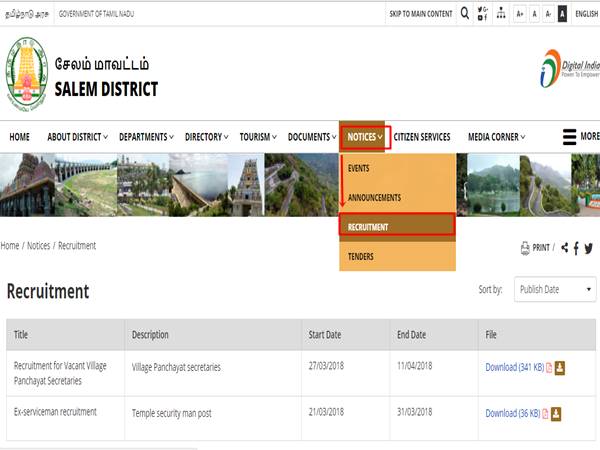The image size is (600, 450).
Task: Open the social media links icon
Action: pyautogui.click(x=483, y=14)
